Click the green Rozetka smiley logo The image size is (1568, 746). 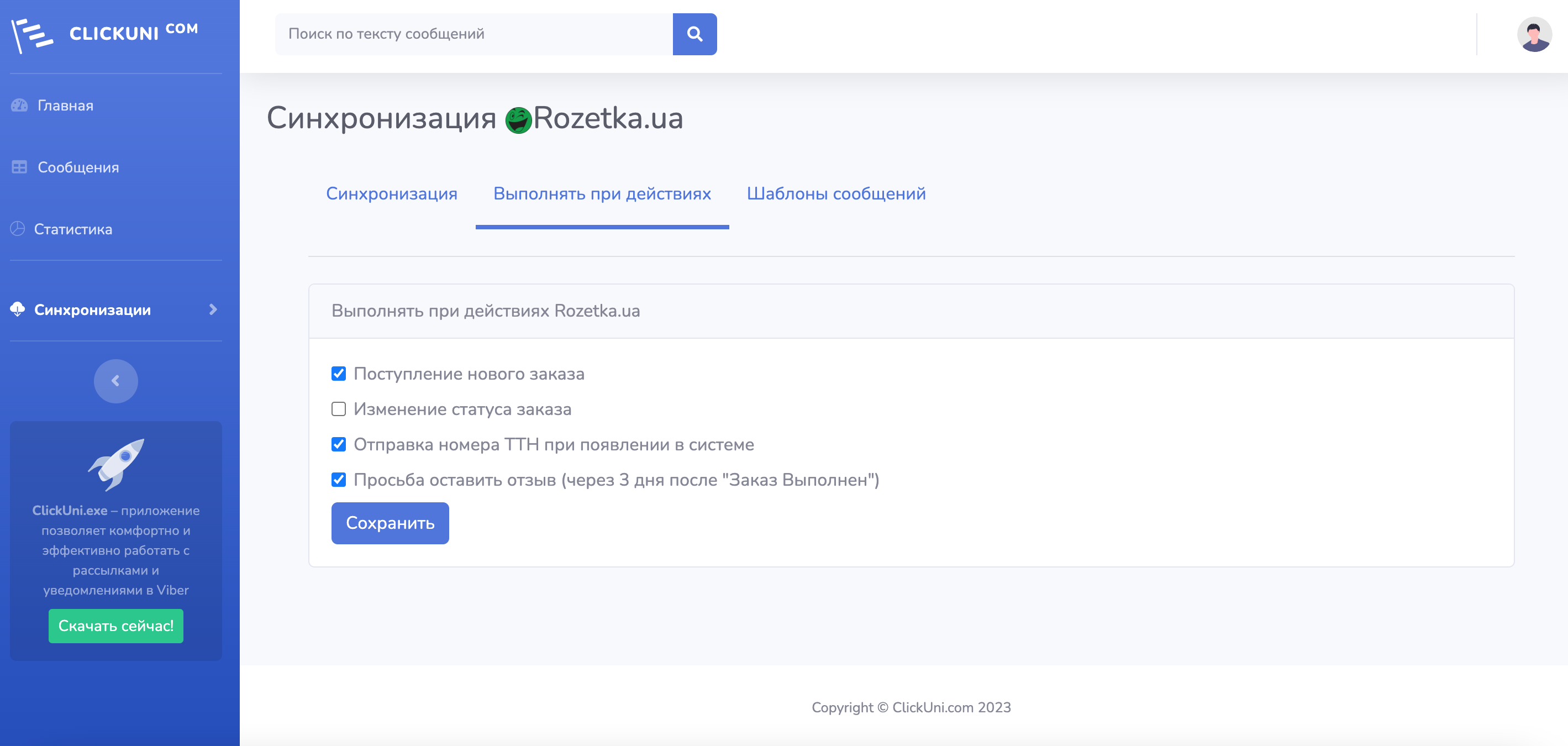click(519, 119)
